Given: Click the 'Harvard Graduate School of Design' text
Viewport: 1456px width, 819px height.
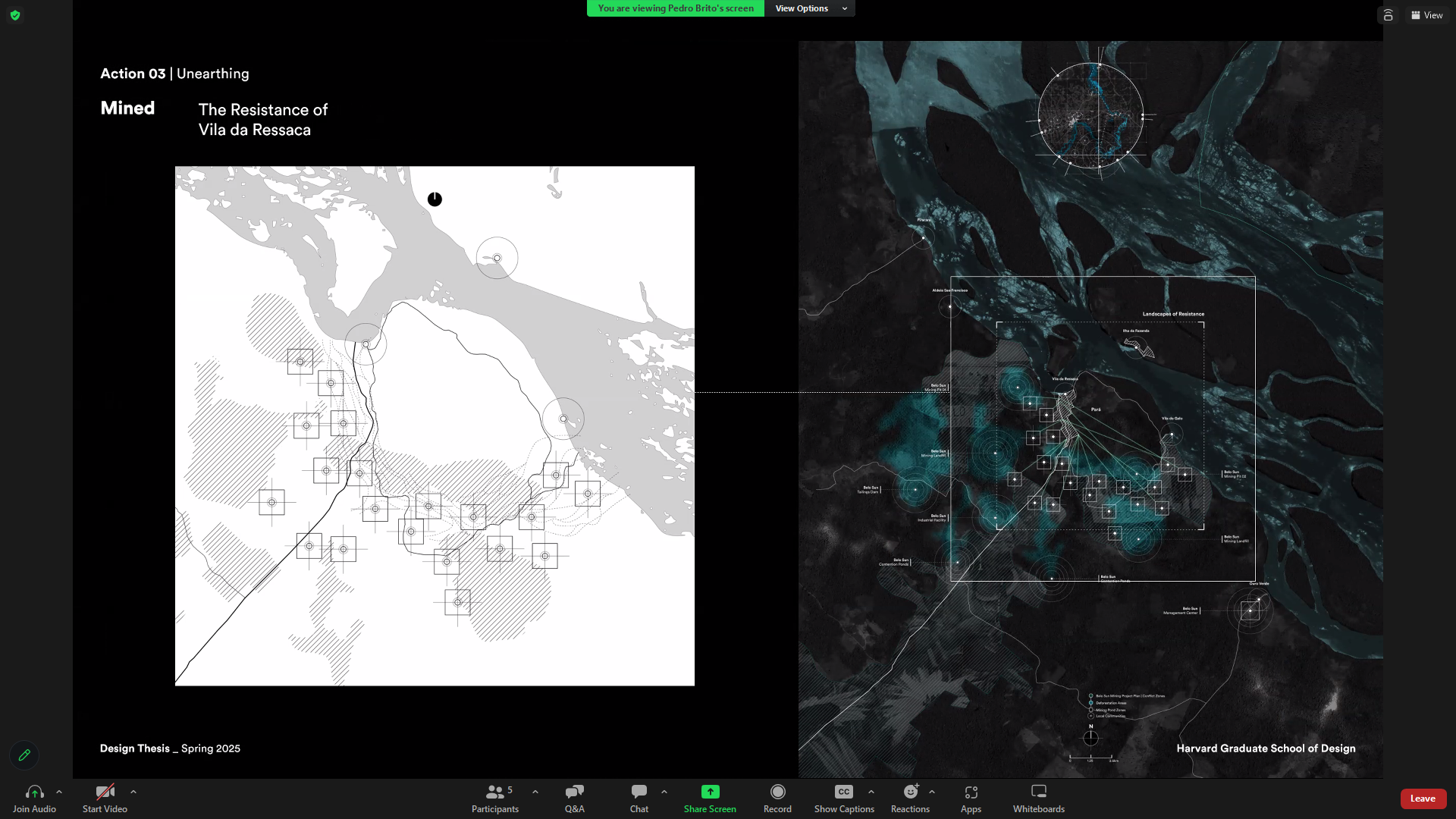Looking at the screenshot, I should pos(1266,748).
